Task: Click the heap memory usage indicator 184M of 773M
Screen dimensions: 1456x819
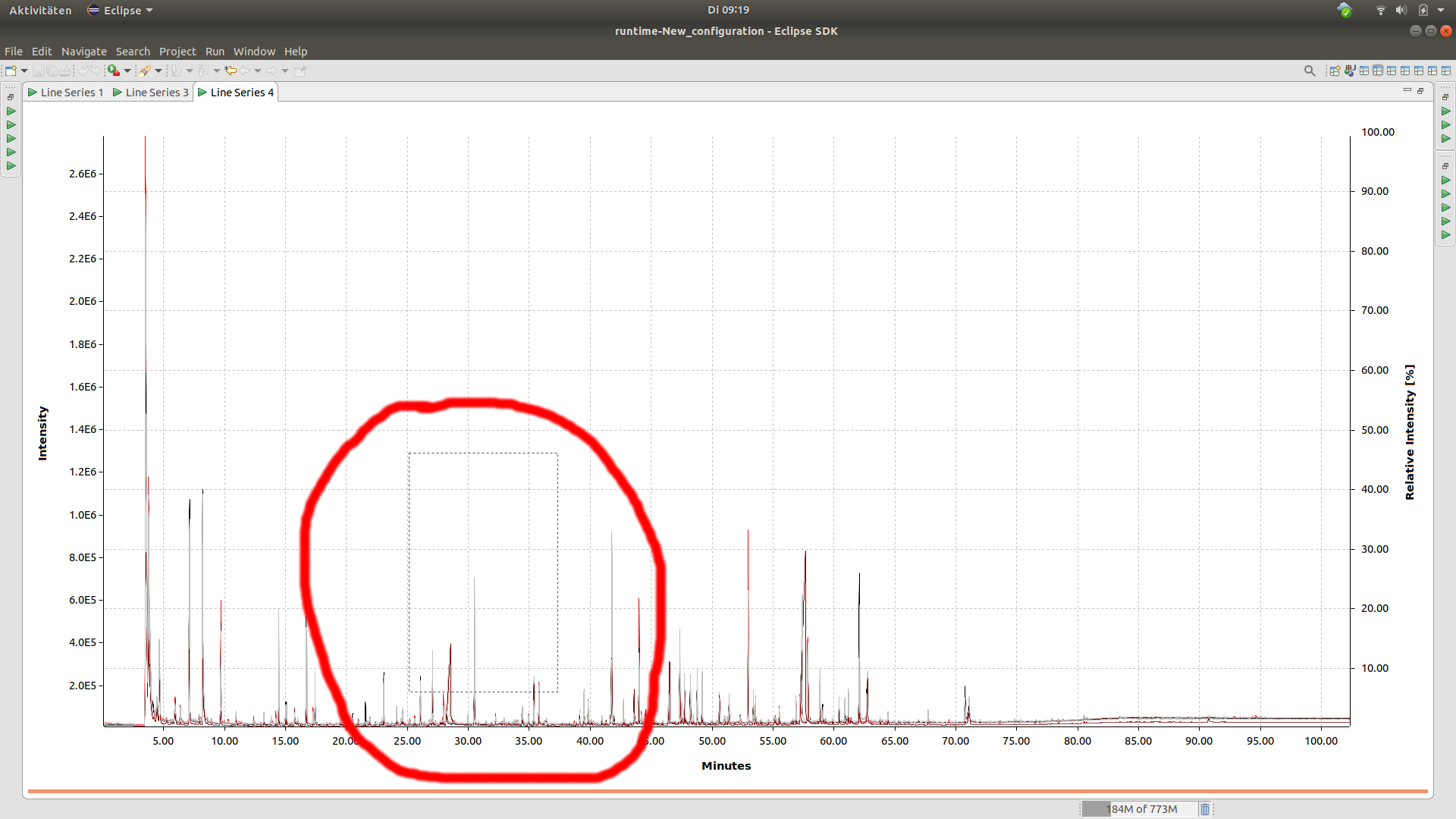Action: (1143, 808)
